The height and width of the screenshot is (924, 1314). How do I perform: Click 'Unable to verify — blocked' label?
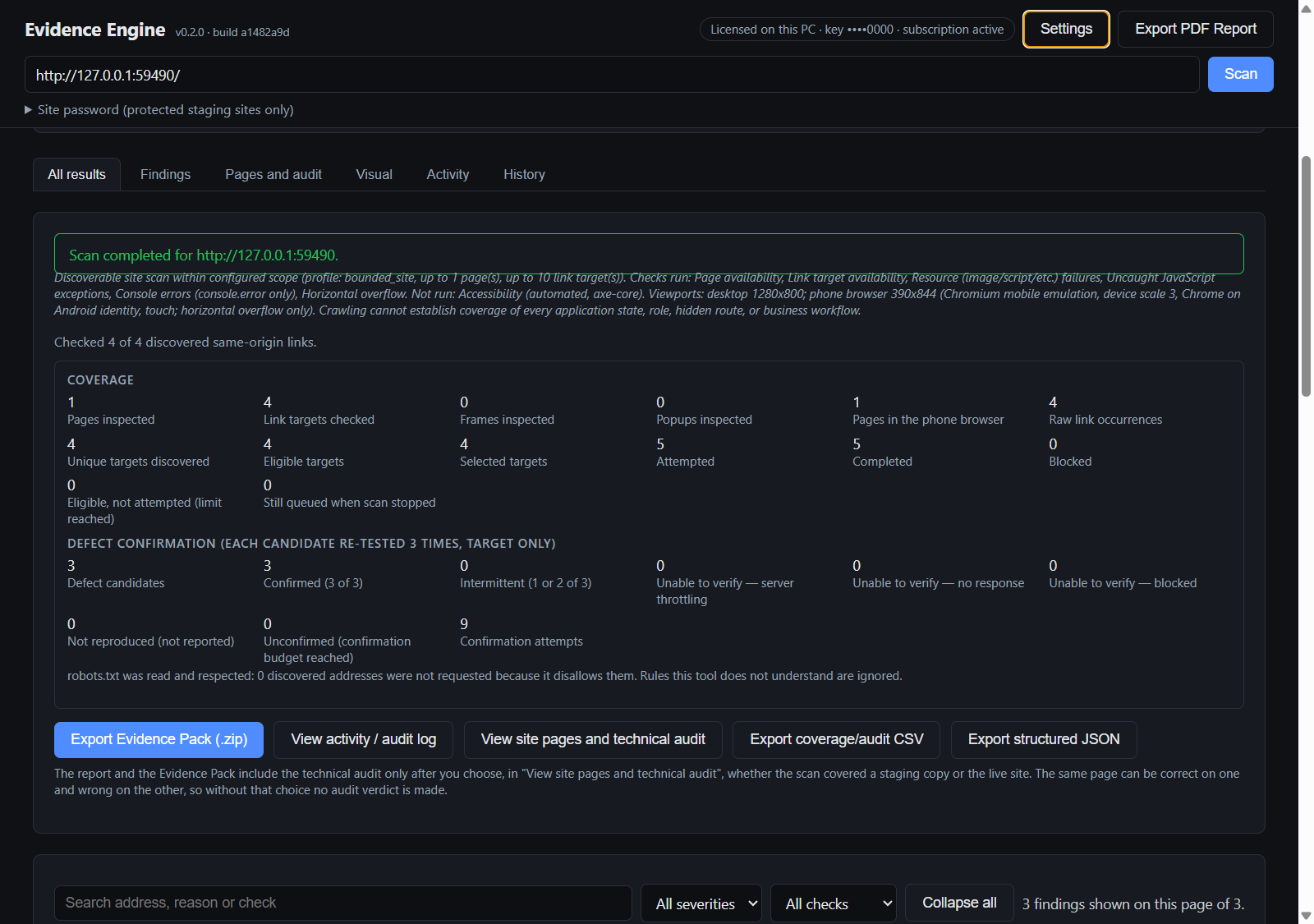coord(1123,583)
